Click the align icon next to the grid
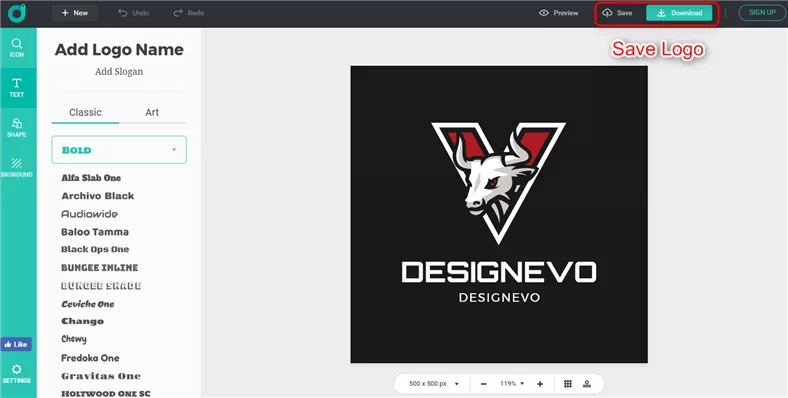Image resolution: width=788 pixels, height=398 pixels. 586,384
